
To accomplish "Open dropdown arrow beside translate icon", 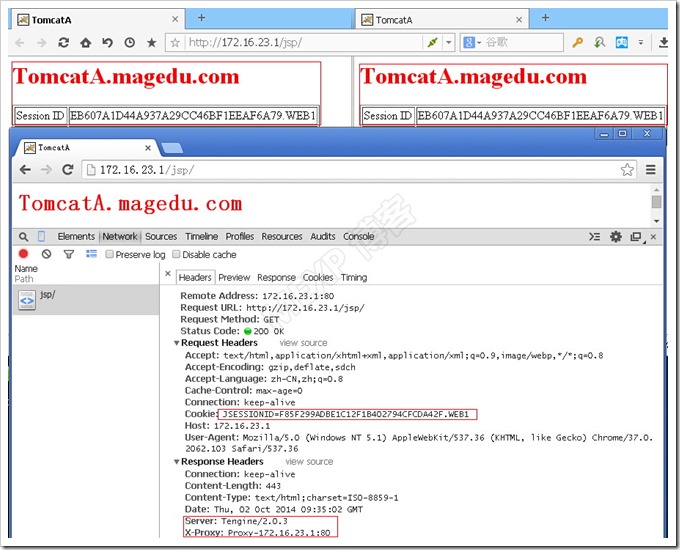I will 641,43.
